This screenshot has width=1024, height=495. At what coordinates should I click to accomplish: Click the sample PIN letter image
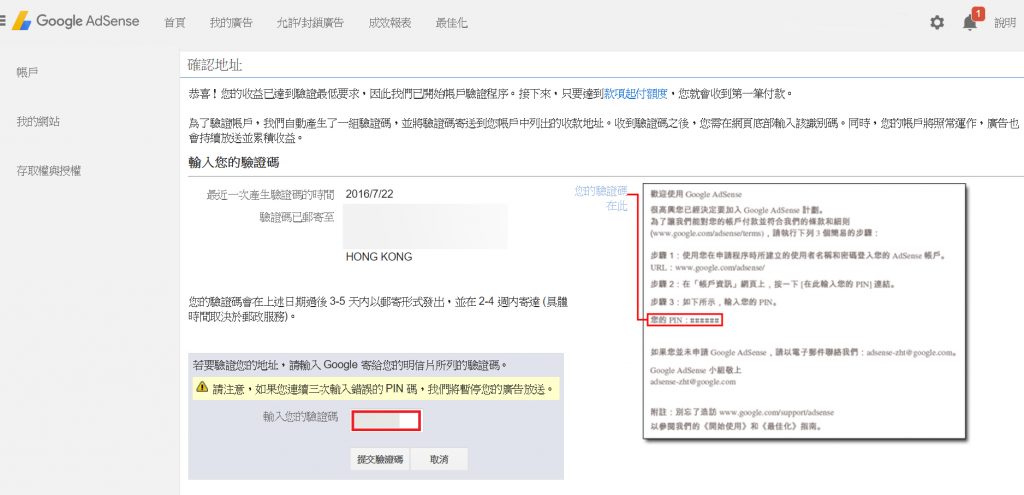803,311
